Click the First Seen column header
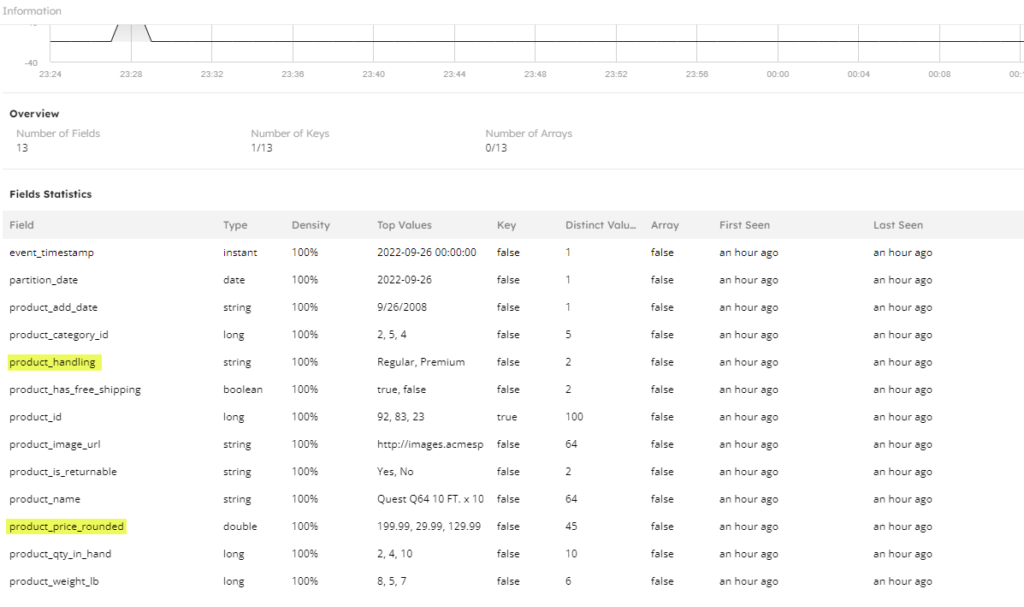This screenshot has height=607, width=1024. coord(744,225)
